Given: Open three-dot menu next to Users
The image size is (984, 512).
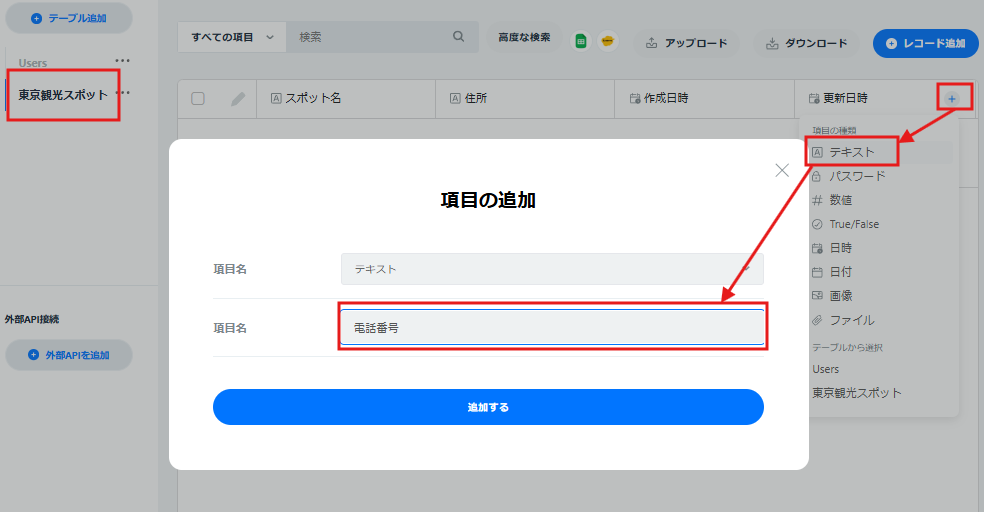Looking at the screenshot, I should click(123, 61).
